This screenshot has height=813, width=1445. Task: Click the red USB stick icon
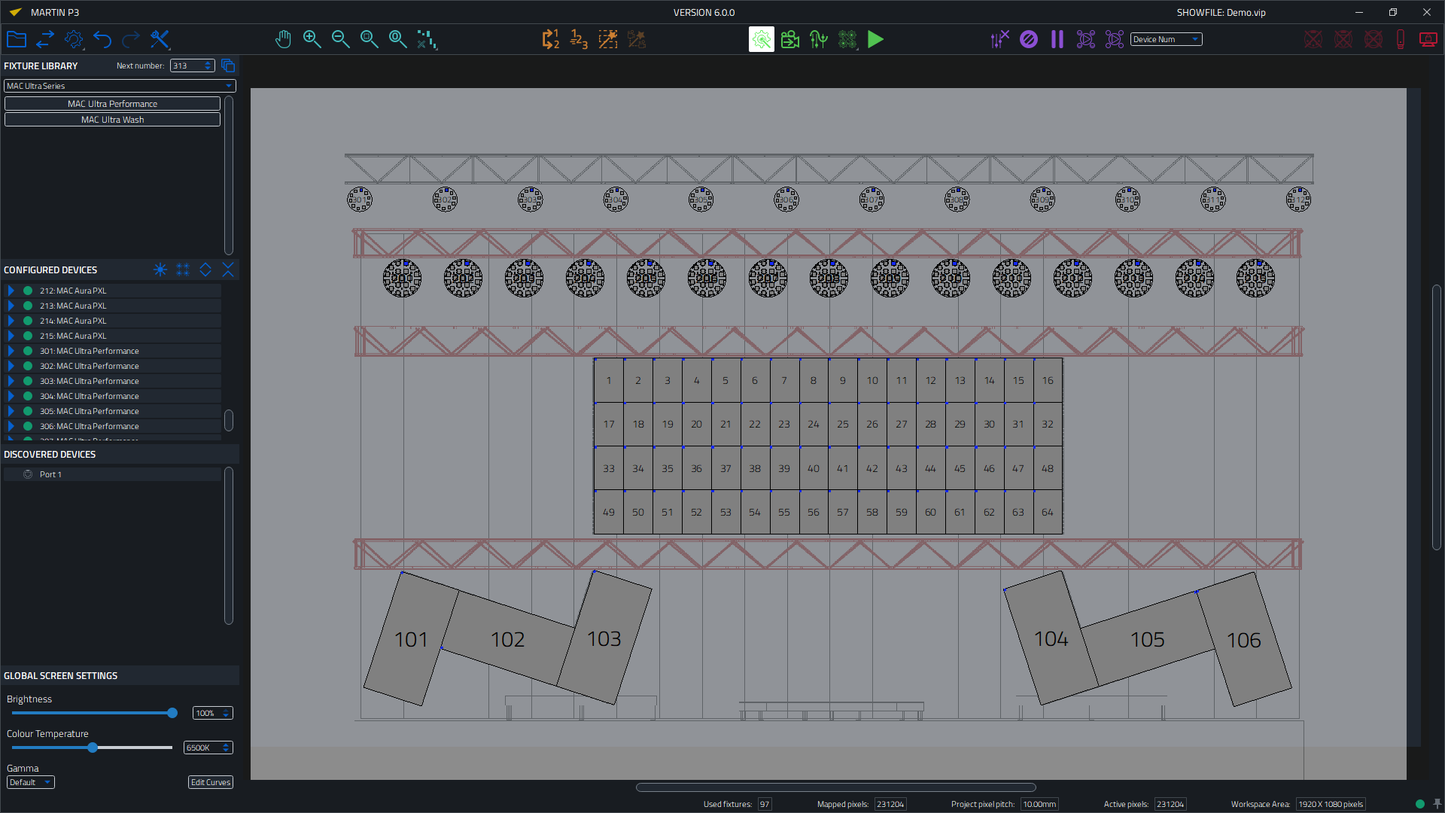[1400, 39]
